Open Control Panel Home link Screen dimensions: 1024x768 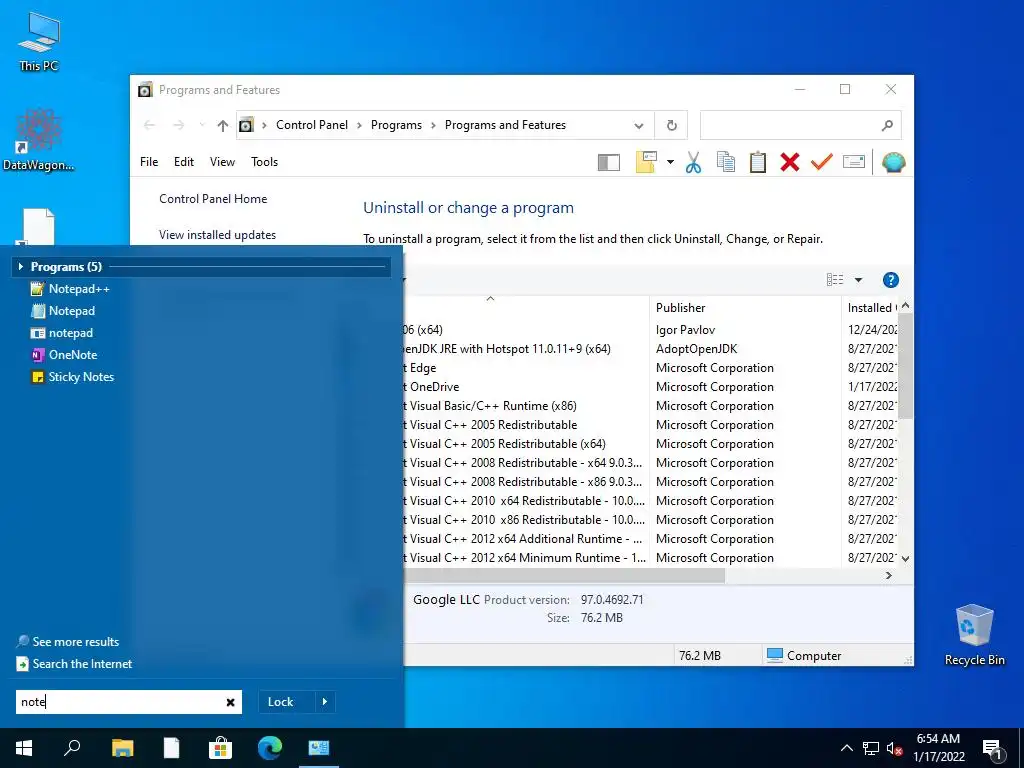click(213, 199)
